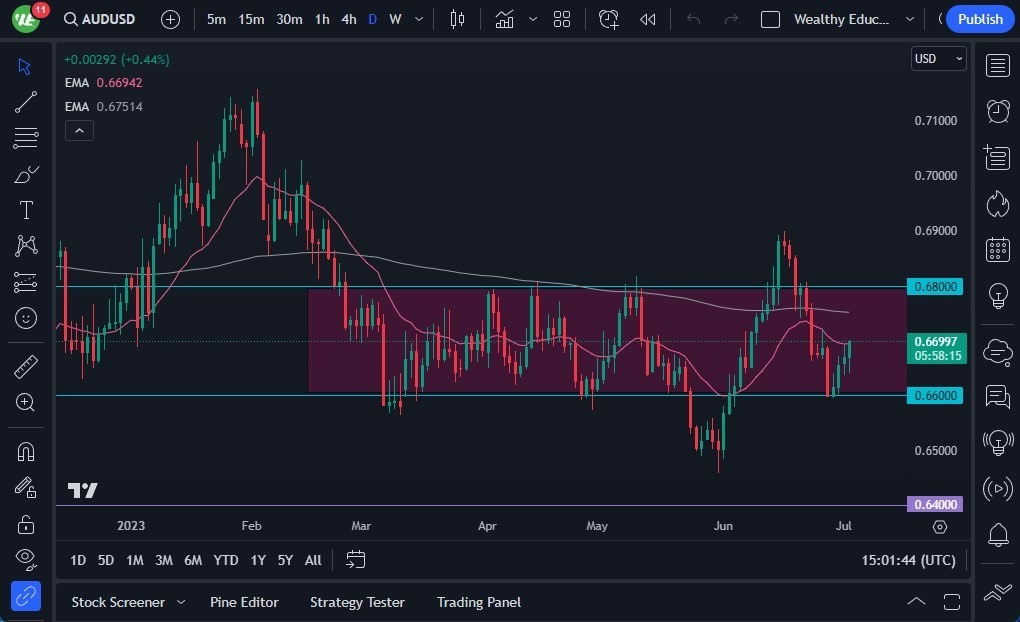Create a new alert from the toolbar
The image size is (1020, 622).
pos(609,19)
